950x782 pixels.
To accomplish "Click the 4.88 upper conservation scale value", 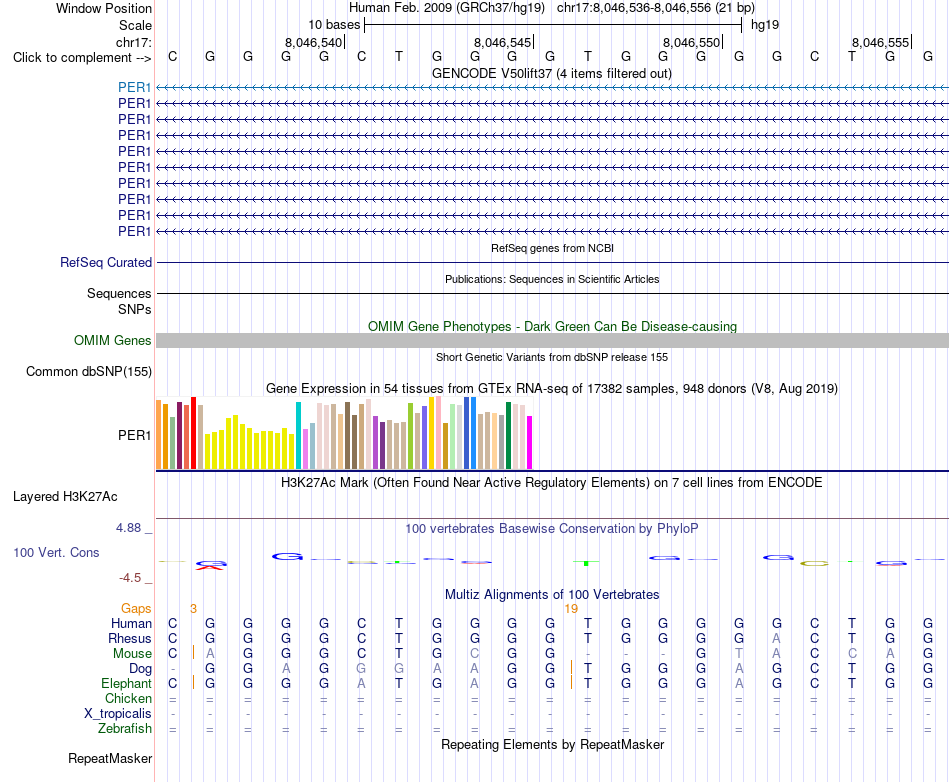I will pos(128,528).
